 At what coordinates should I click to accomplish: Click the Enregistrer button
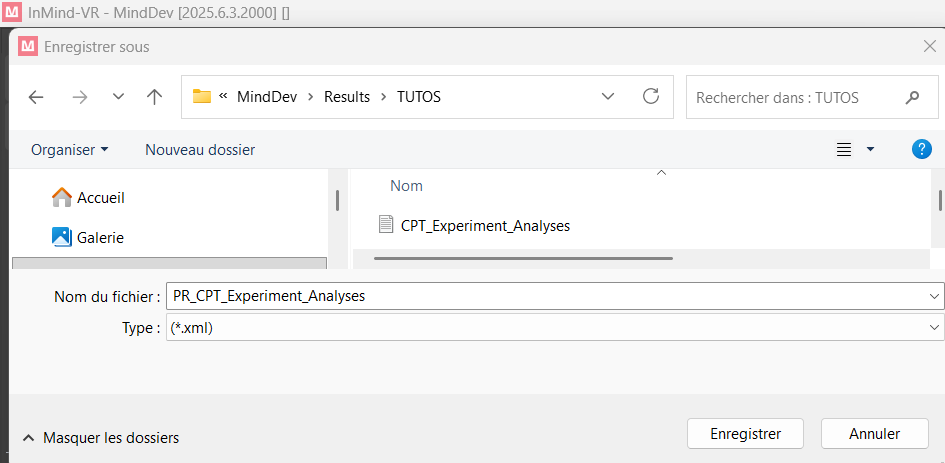745,434
